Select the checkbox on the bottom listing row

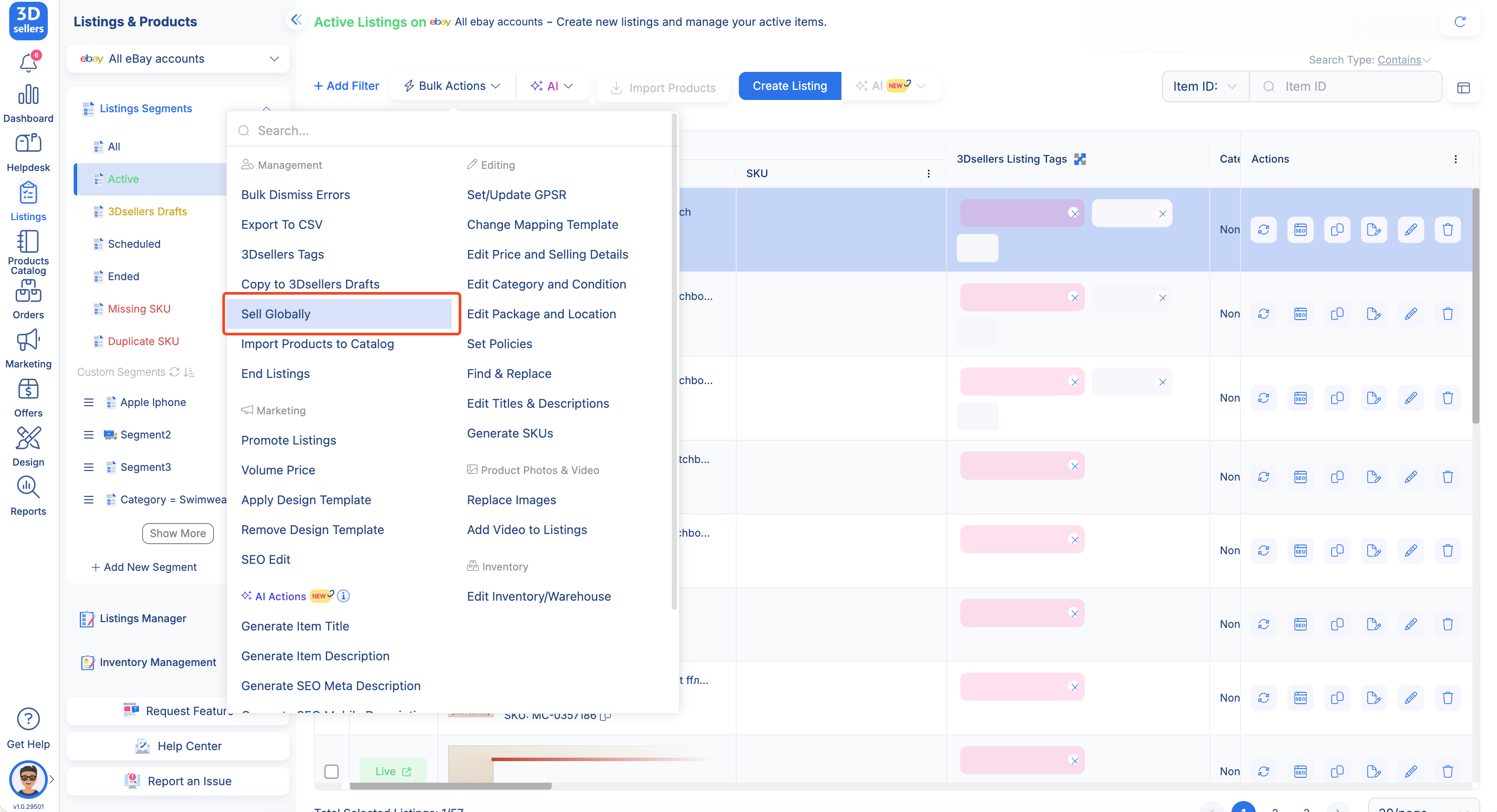tap(332, 771)
